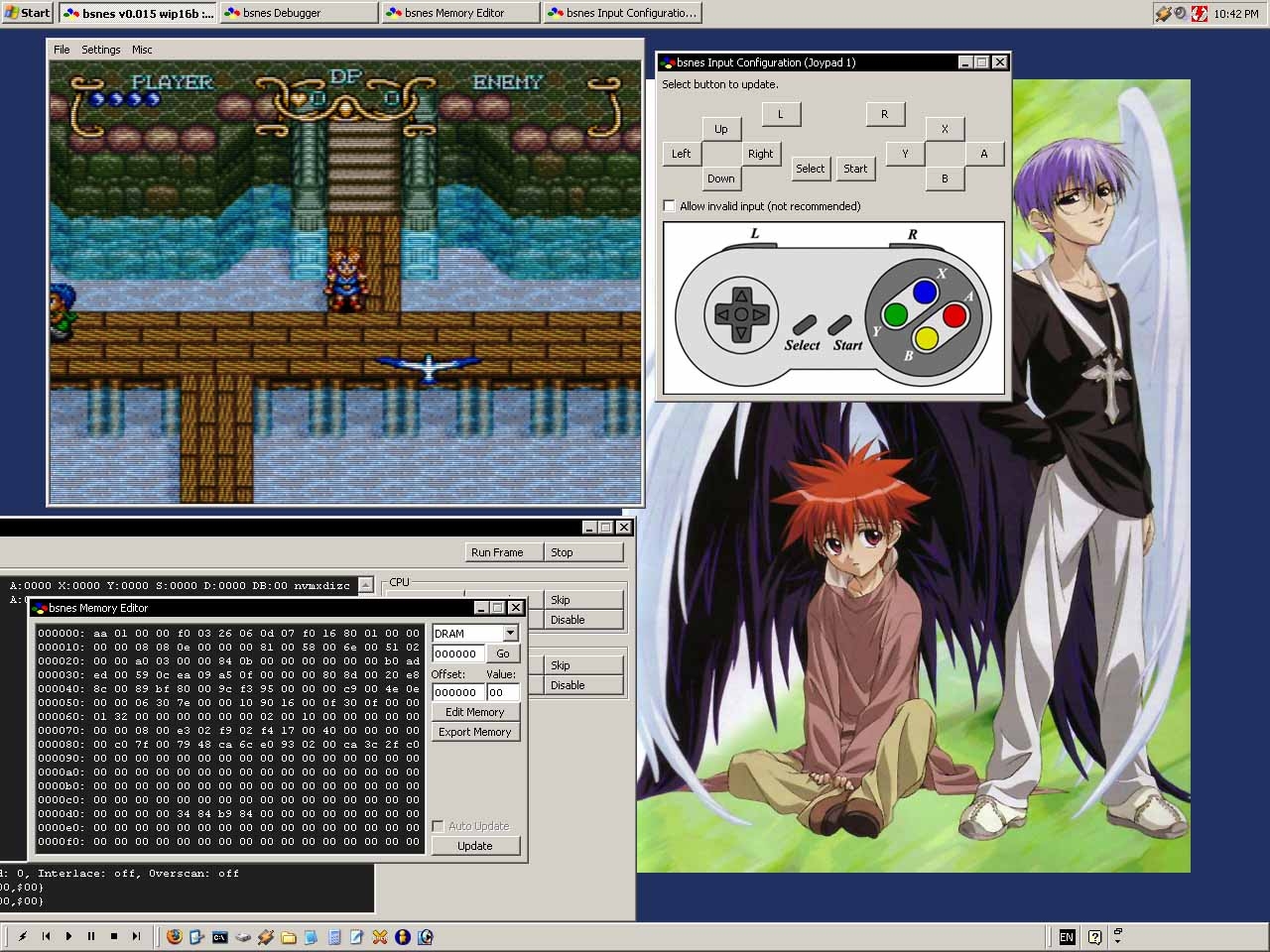Switch to bsnes Debugger taskbar window
This screenshot has width=1270, height=952.
point(299,13)
